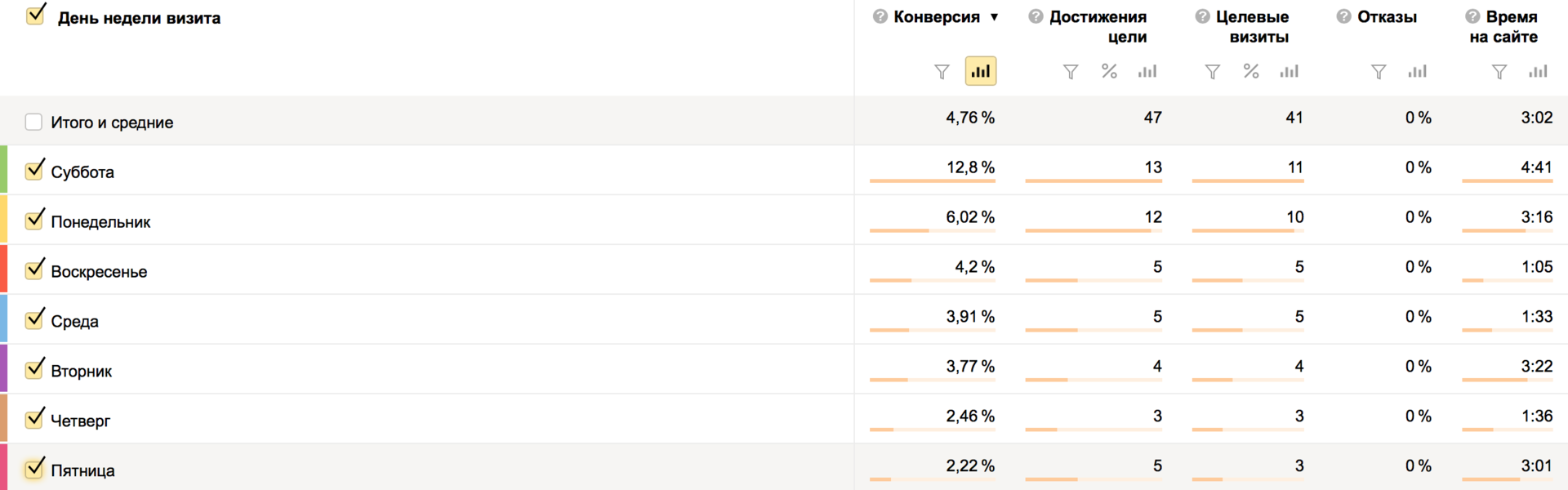1568x490 pixels.
Task: Click percent icon under Достижения цели
Action: pyautogui.click(x=1108, y=72)
